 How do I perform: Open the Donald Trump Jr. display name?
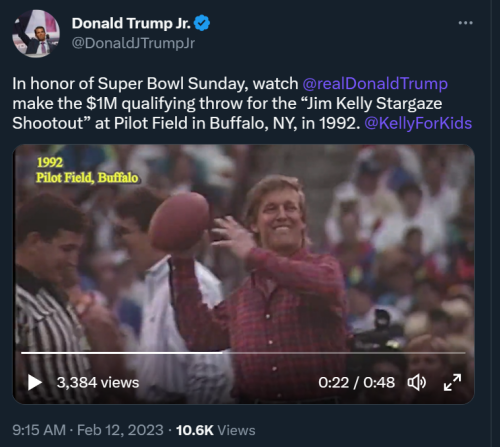[131, 23]
